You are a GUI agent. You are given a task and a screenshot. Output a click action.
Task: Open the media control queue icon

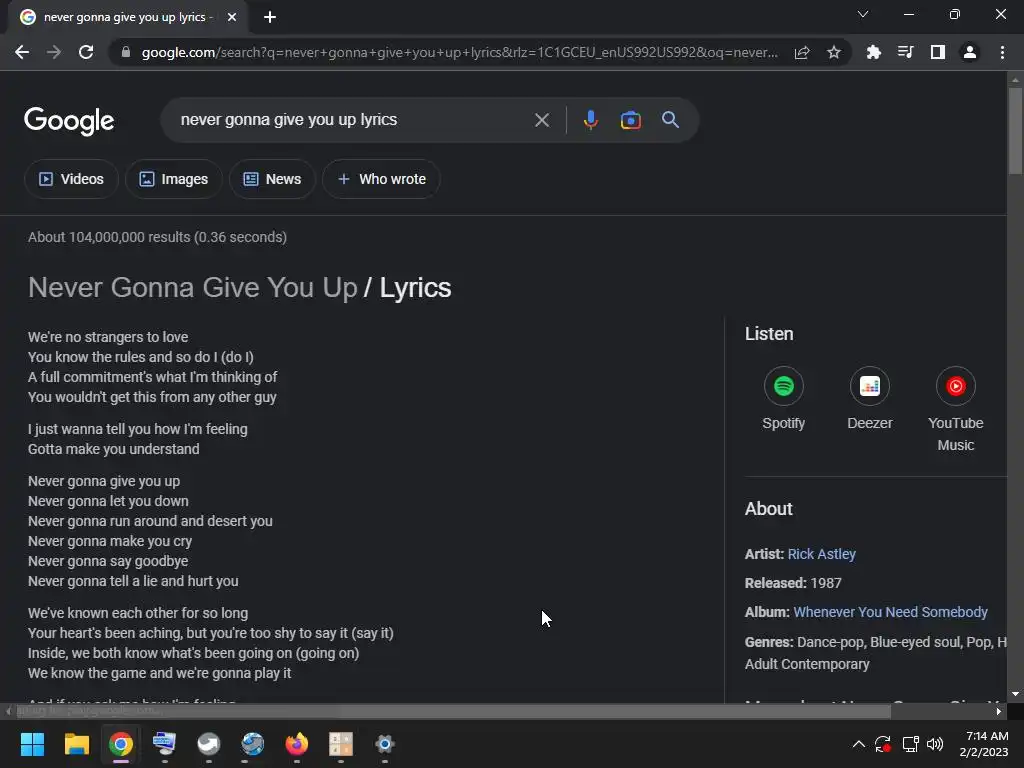coord(905,52)
